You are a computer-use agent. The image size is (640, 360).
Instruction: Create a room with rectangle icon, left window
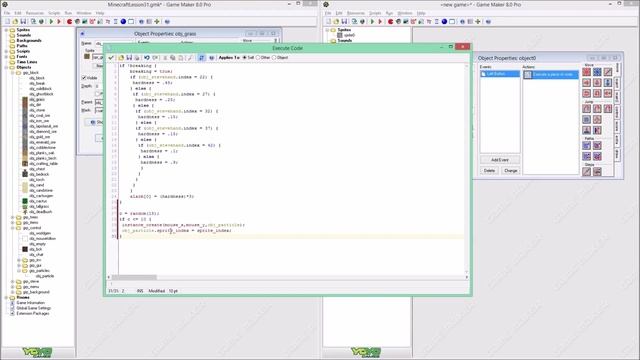(x=131, y=22)
